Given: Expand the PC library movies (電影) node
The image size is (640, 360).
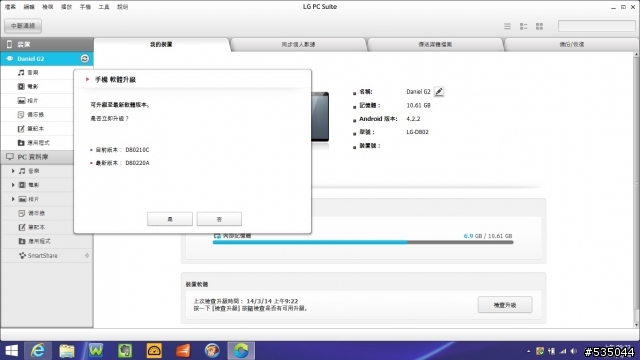Looking at the screenshot, I should [x=13, y=185].
